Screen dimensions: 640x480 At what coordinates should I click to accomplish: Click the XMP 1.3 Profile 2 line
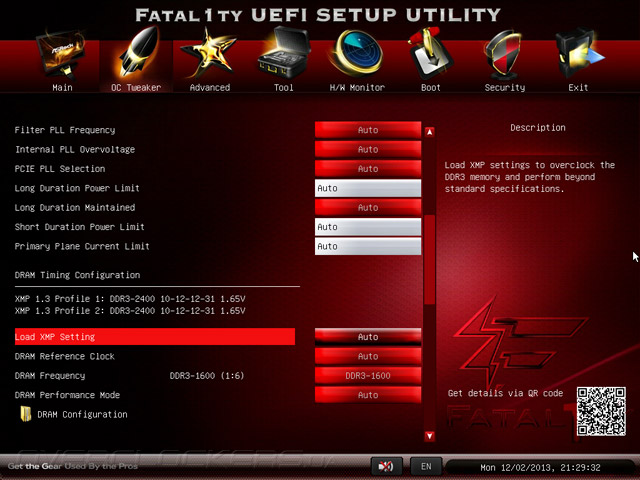click(130, 311)
